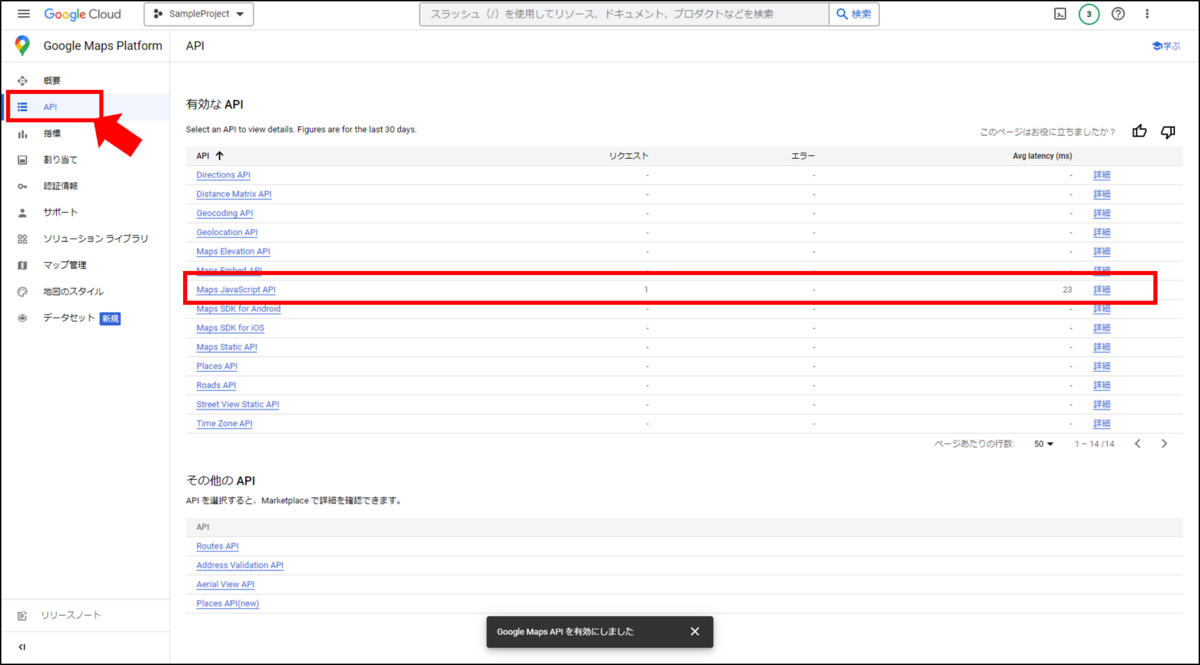Open the Street View Static API link

point(238,404)
